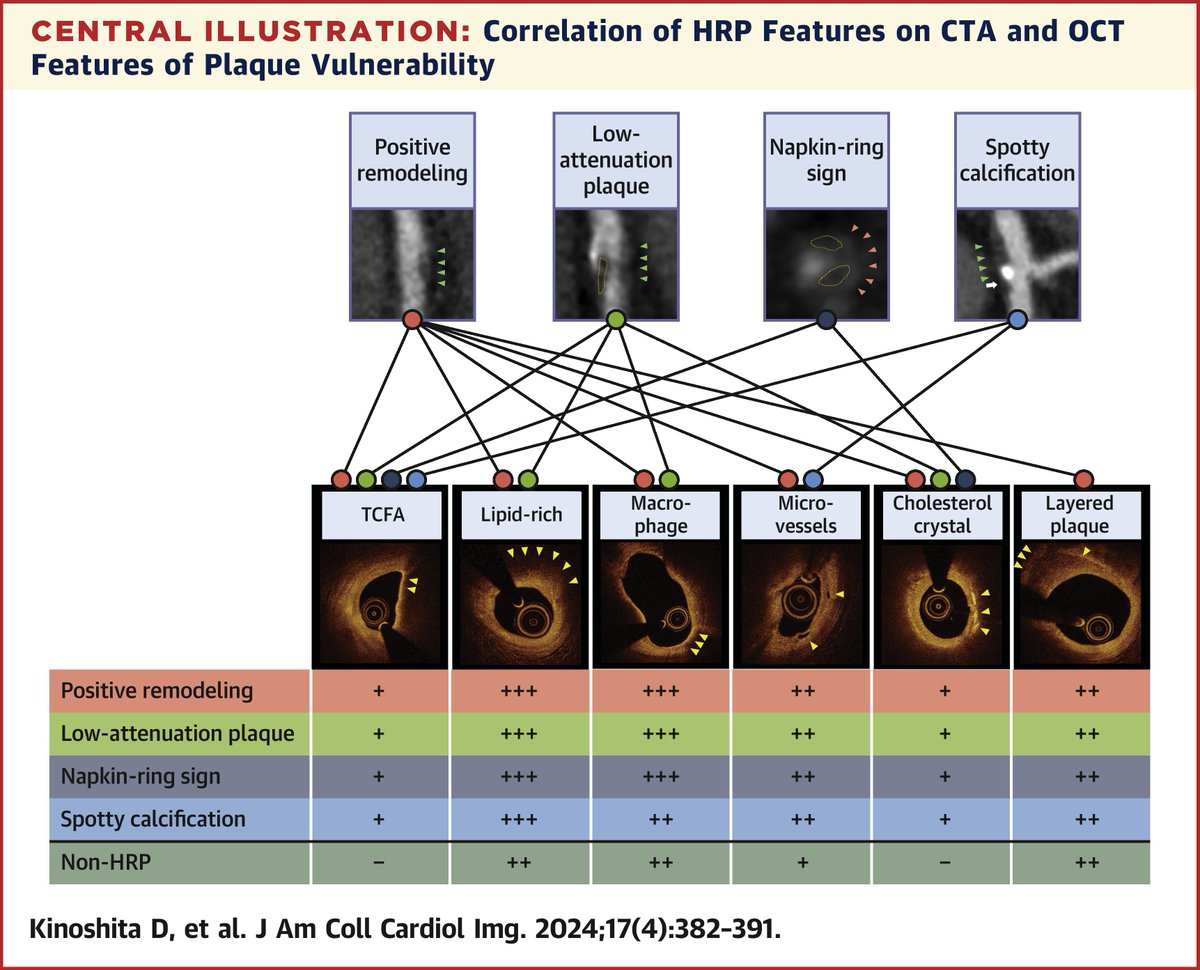
Task: Select the Napkin-ring sign CTA image
Action: (x=826, y=262)
